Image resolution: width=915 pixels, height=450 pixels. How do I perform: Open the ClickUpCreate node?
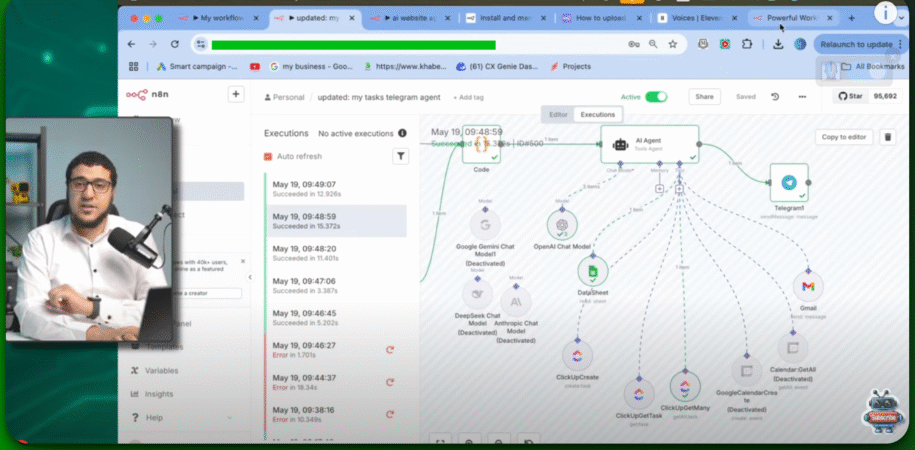(577, 355)
